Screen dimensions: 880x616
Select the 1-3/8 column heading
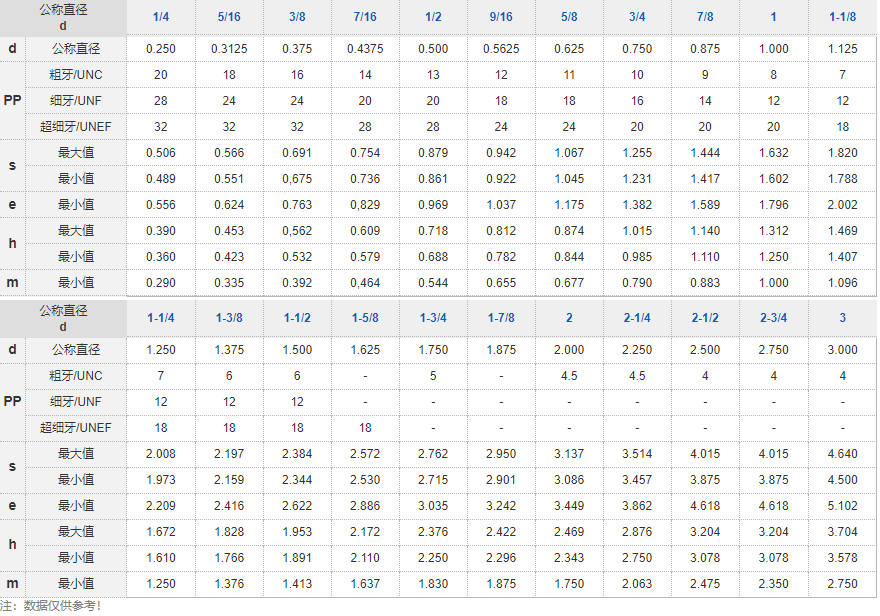(229, 318)
